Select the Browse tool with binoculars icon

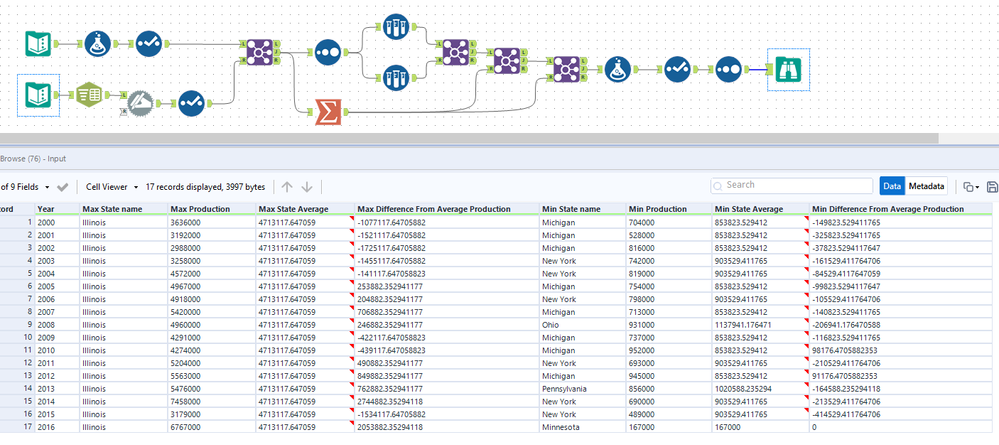[786, 70]
